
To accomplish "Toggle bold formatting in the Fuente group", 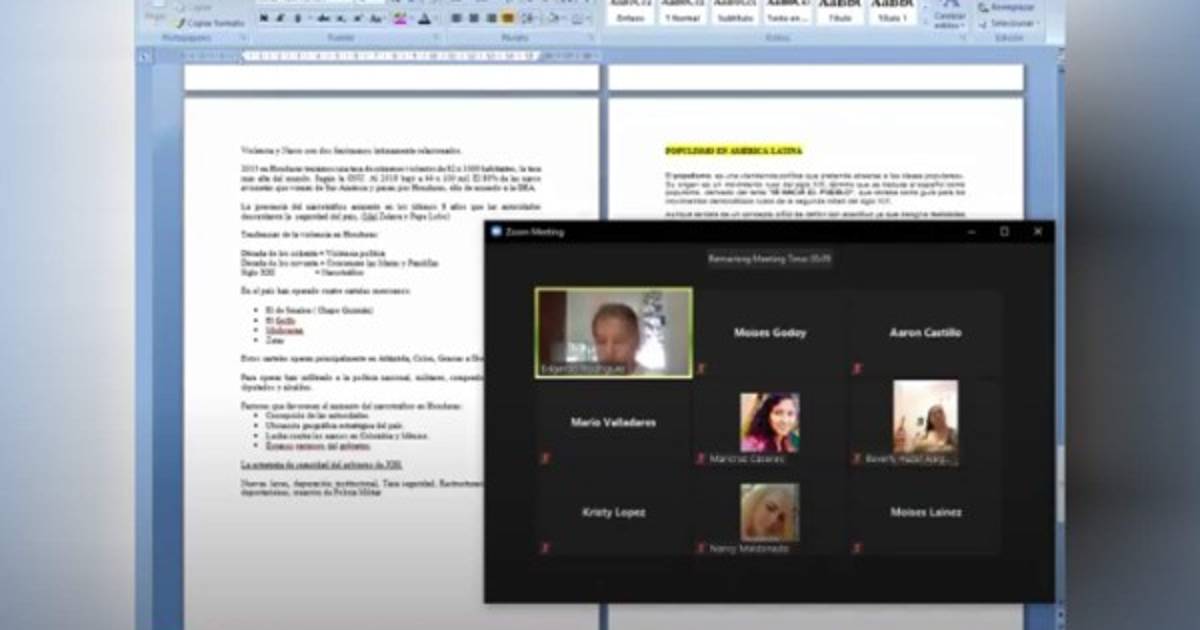I will coord(263,18).
